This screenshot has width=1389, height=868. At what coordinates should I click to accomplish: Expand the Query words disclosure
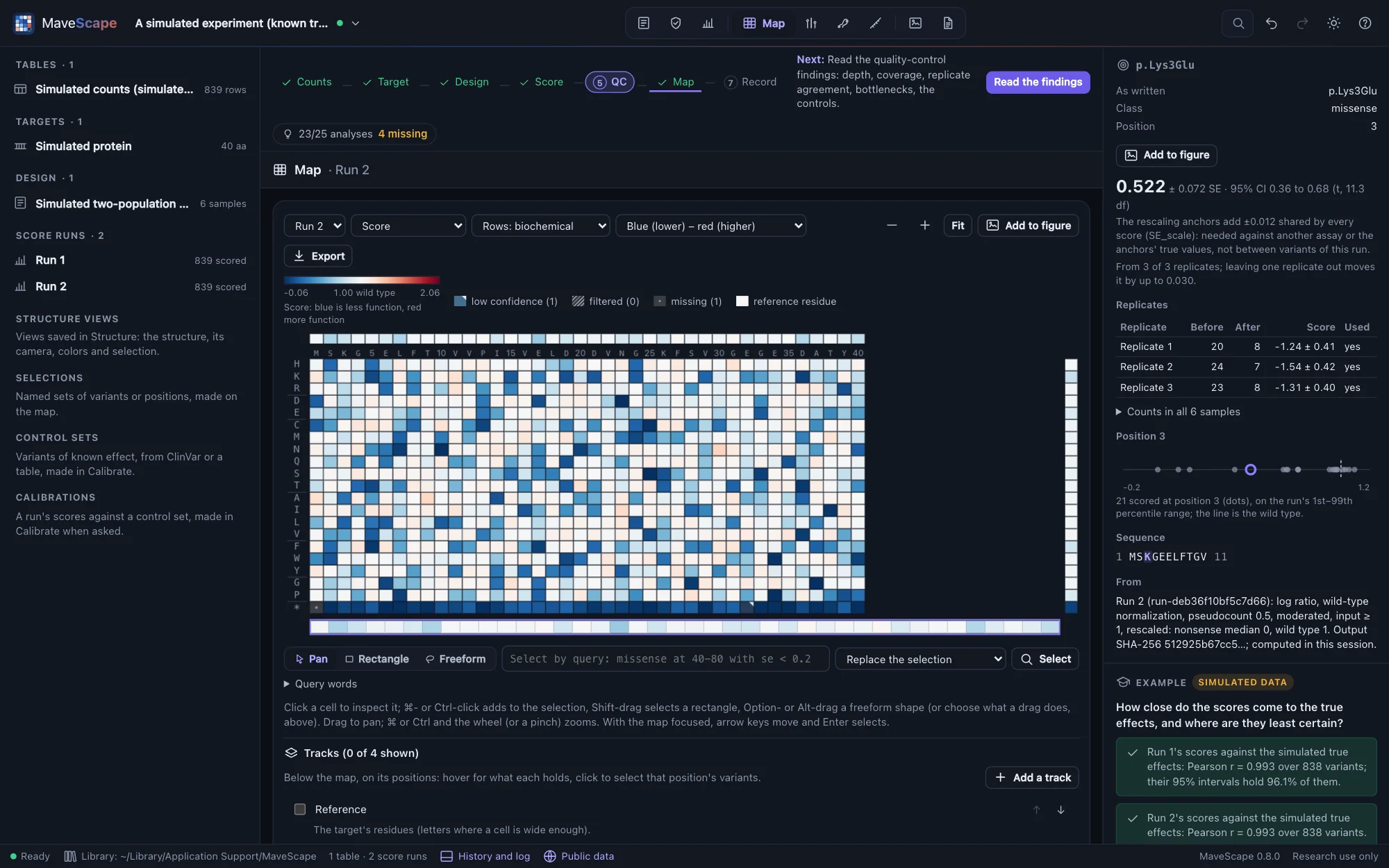pyautogui.click(x=320, y=684)
